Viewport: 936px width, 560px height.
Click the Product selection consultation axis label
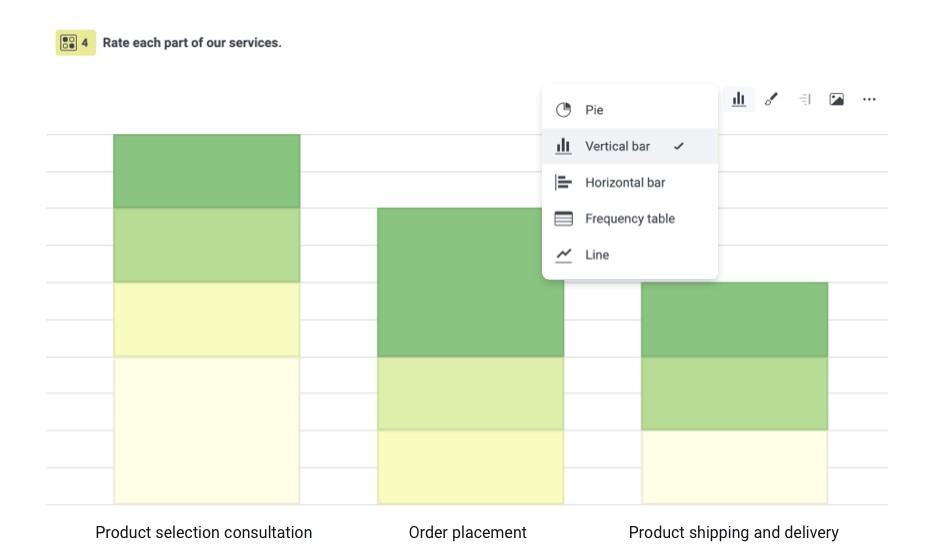204,532
